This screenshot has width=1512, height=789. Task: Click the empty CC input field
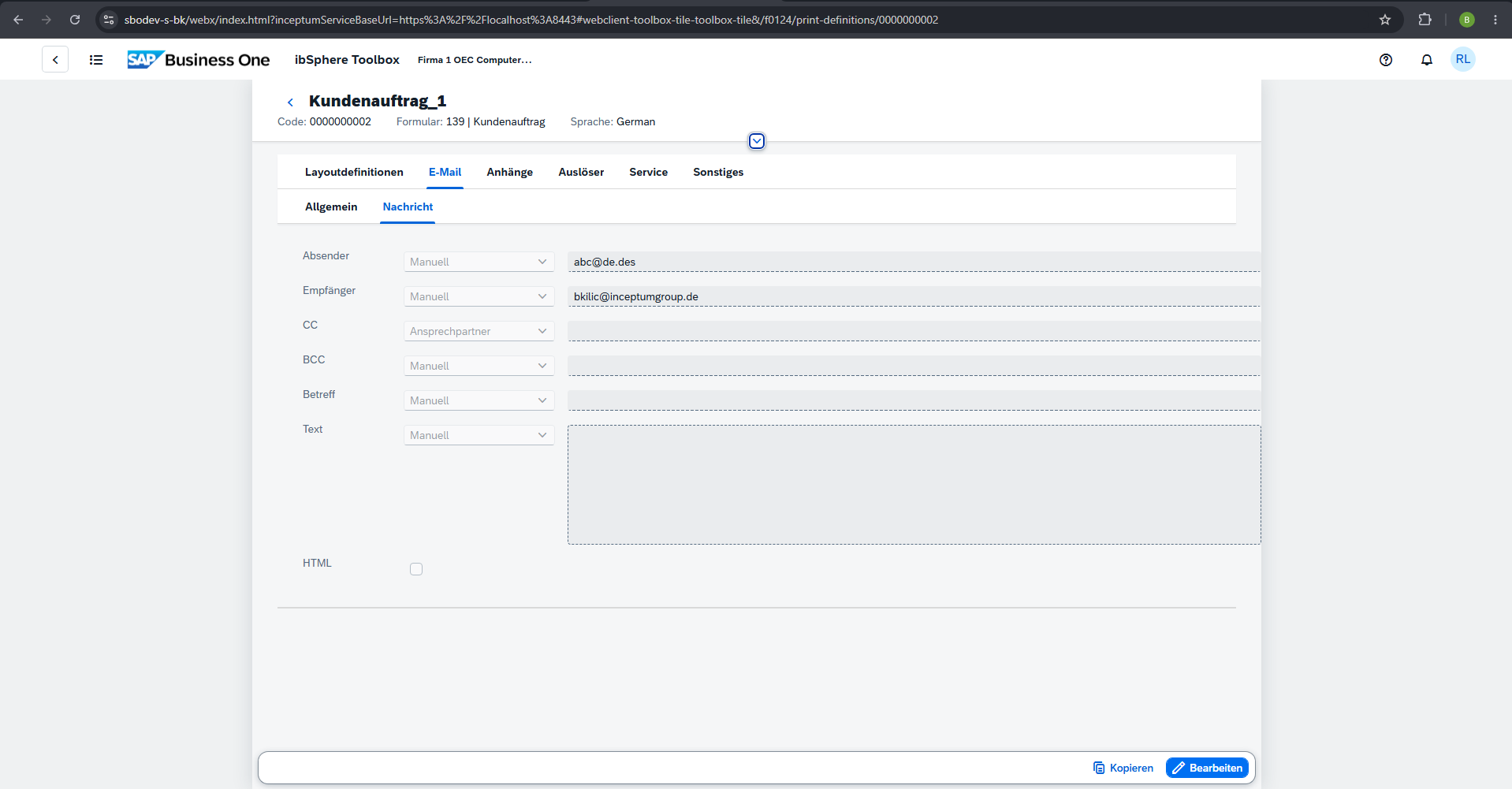(x=914, y=331)
